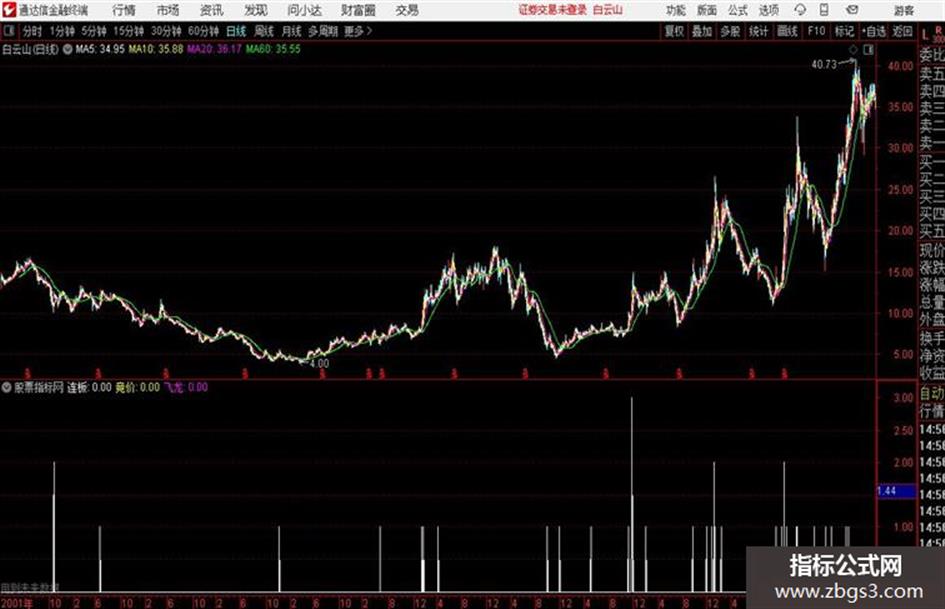Click the R tab in the right panel
The height and width of the screenshot is (609, 945).
click(938, 30)
